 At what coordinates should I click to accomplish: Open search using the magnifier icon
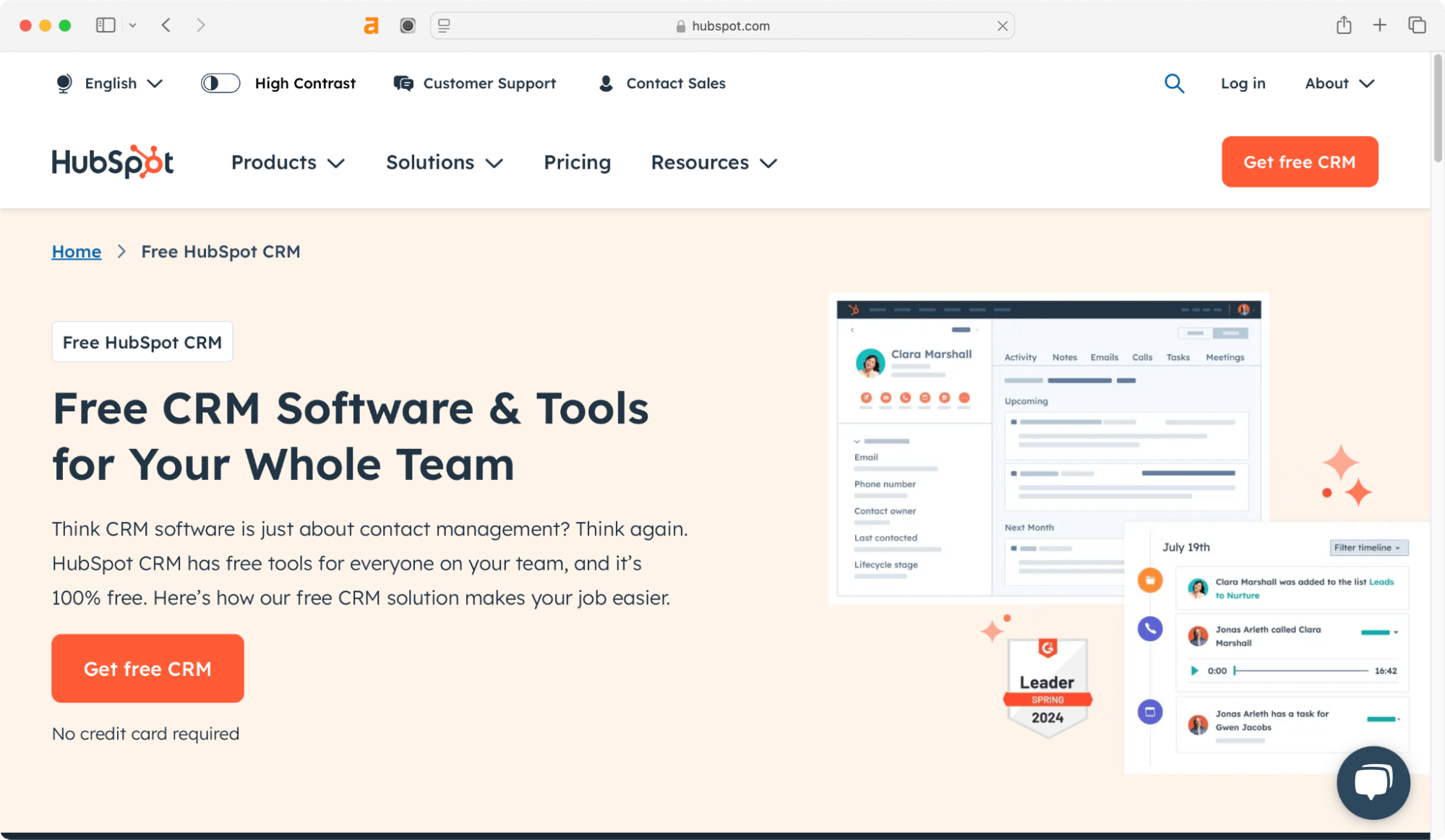(1174, 83)
